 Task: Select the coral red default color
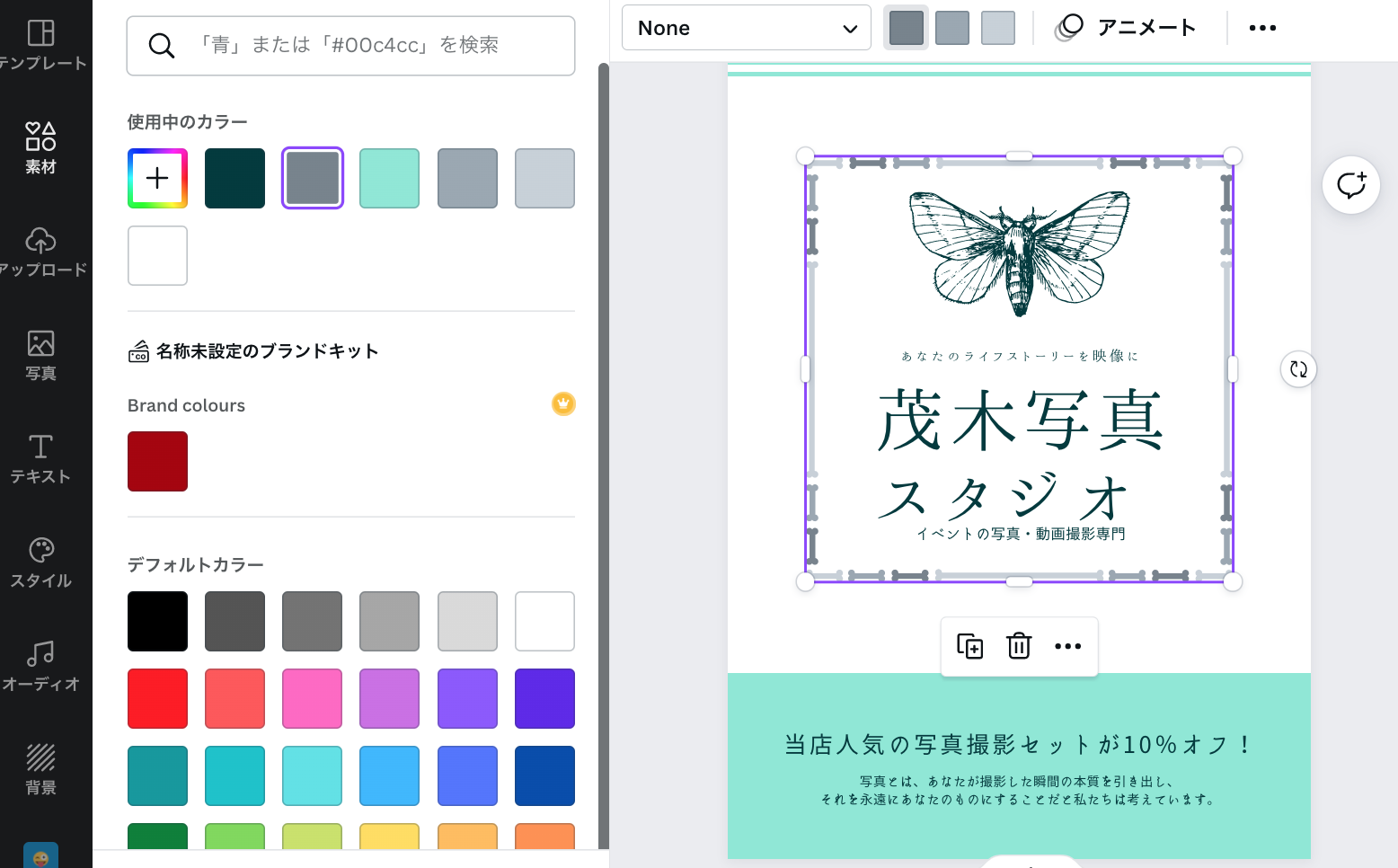pyautogui.click(x=234, y=698)
